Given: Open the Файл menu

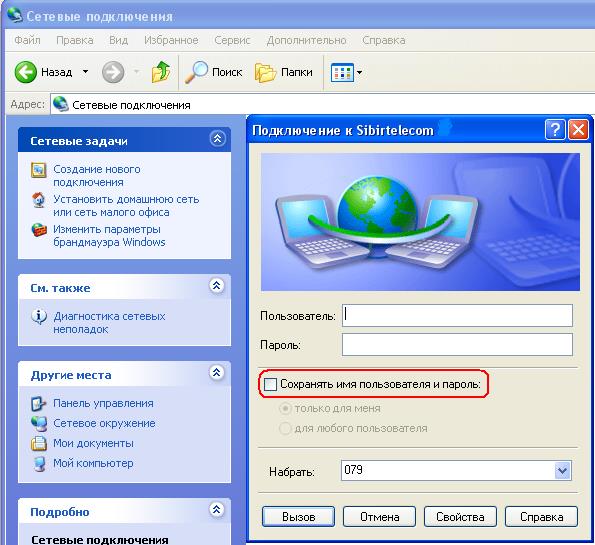Looking at the screenshot, I should point(27,40).
